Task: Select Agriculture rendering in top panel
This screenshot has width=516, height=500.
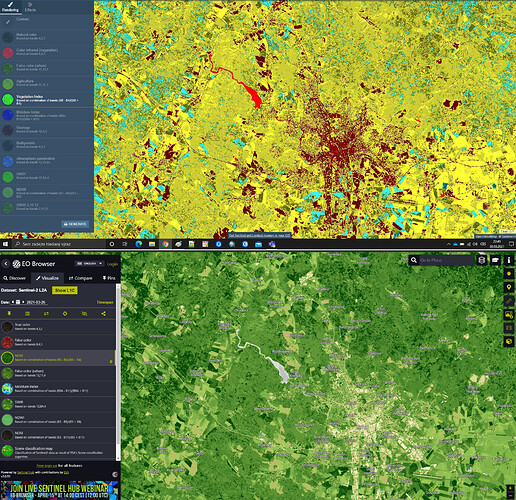Action: coord(47,83)
